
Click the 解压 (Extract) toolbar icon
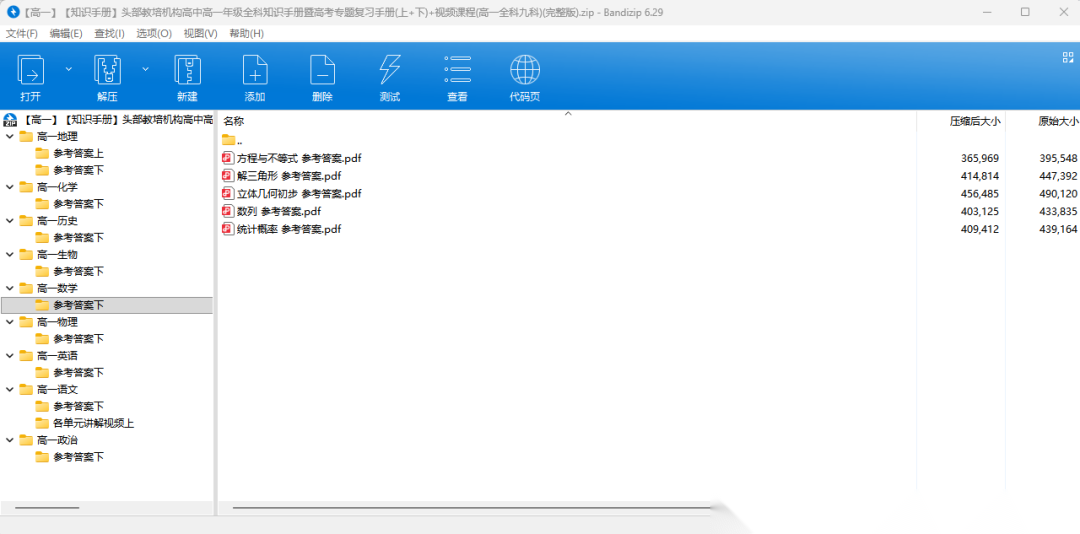tap(107, 71)
